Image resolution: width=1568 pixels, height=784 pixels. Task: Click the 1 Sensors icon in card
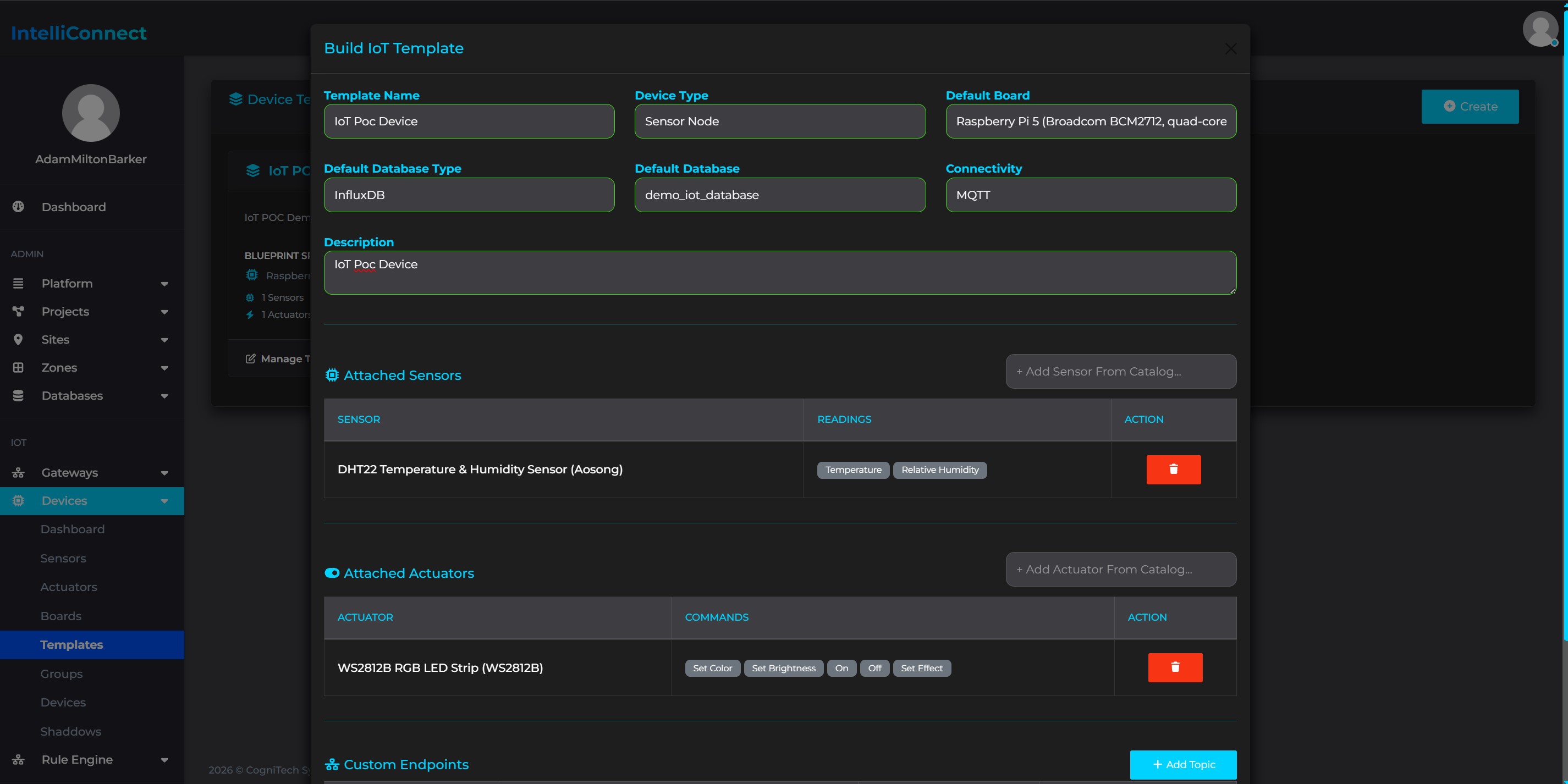(x=250, y=297)
